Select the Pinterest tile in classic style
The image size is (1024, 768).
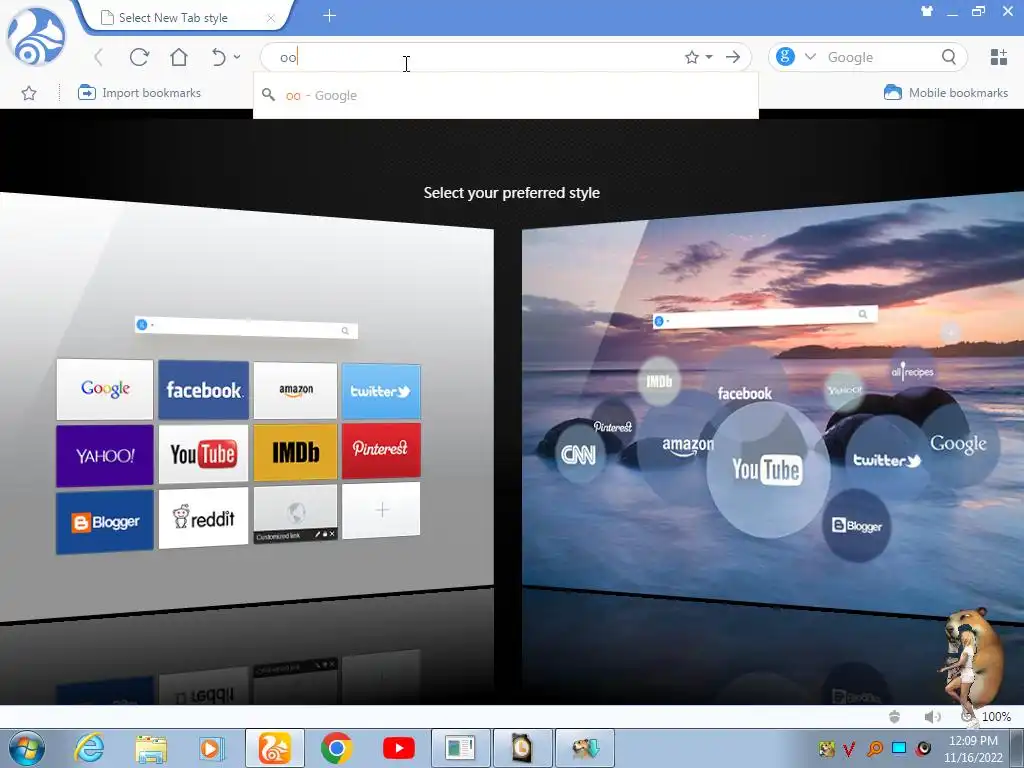pos(381,450)
